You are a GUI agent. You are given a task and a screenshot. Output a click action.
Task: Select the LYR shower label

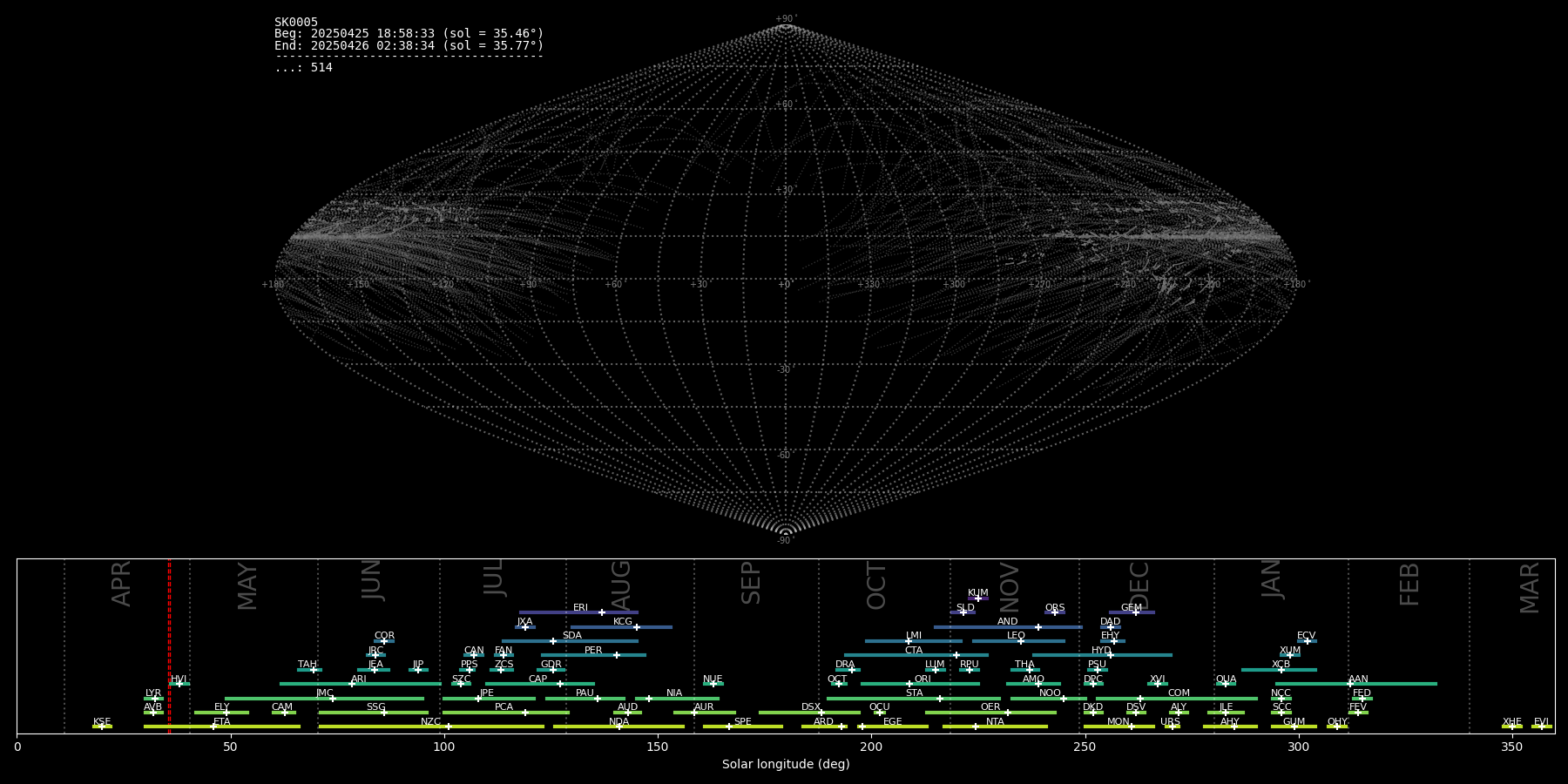153,693
